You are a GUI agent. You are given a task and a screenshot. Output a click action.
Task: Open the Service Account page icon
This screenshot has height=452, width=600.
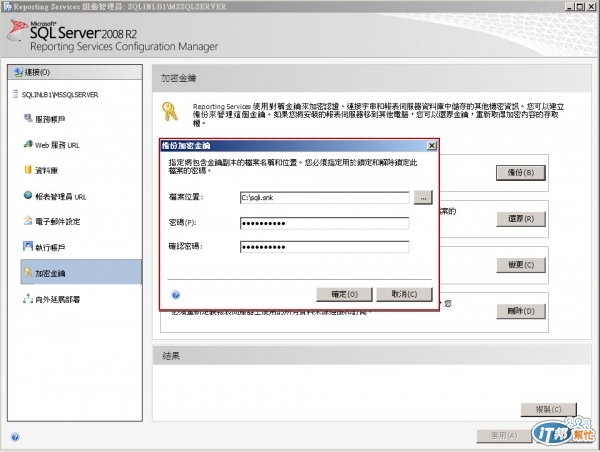point(28,118)
